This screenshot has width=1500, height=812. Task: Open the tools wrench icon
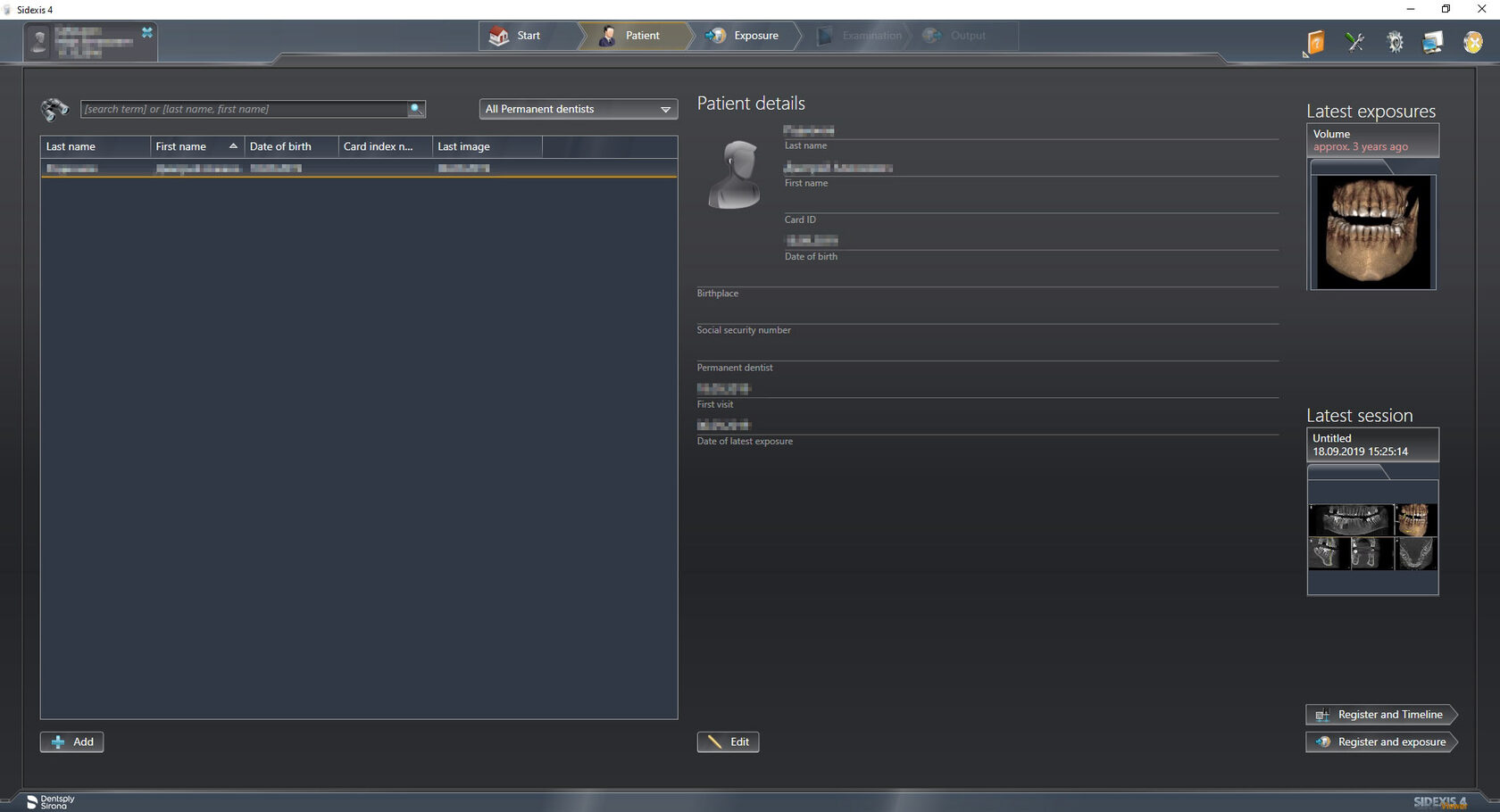tap(1355, 42)
